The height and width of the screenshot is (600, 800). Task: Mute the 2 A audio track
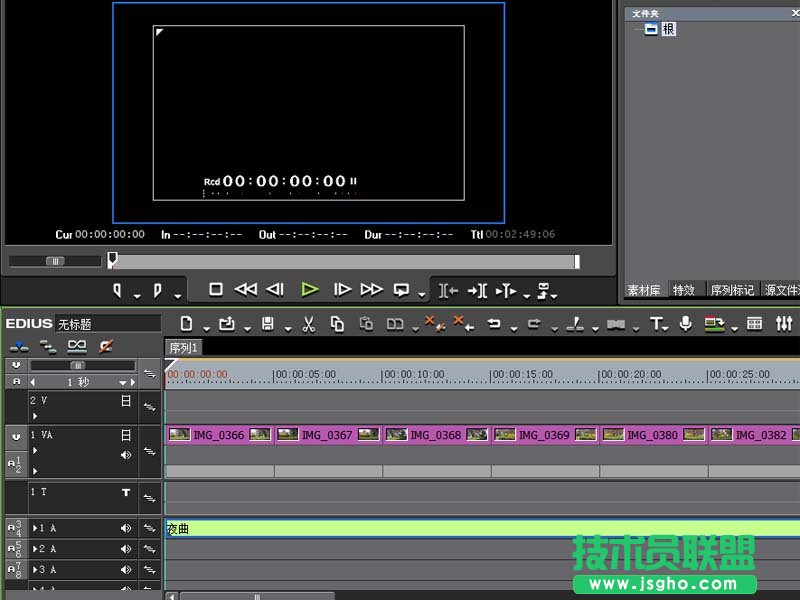(126, 549)
